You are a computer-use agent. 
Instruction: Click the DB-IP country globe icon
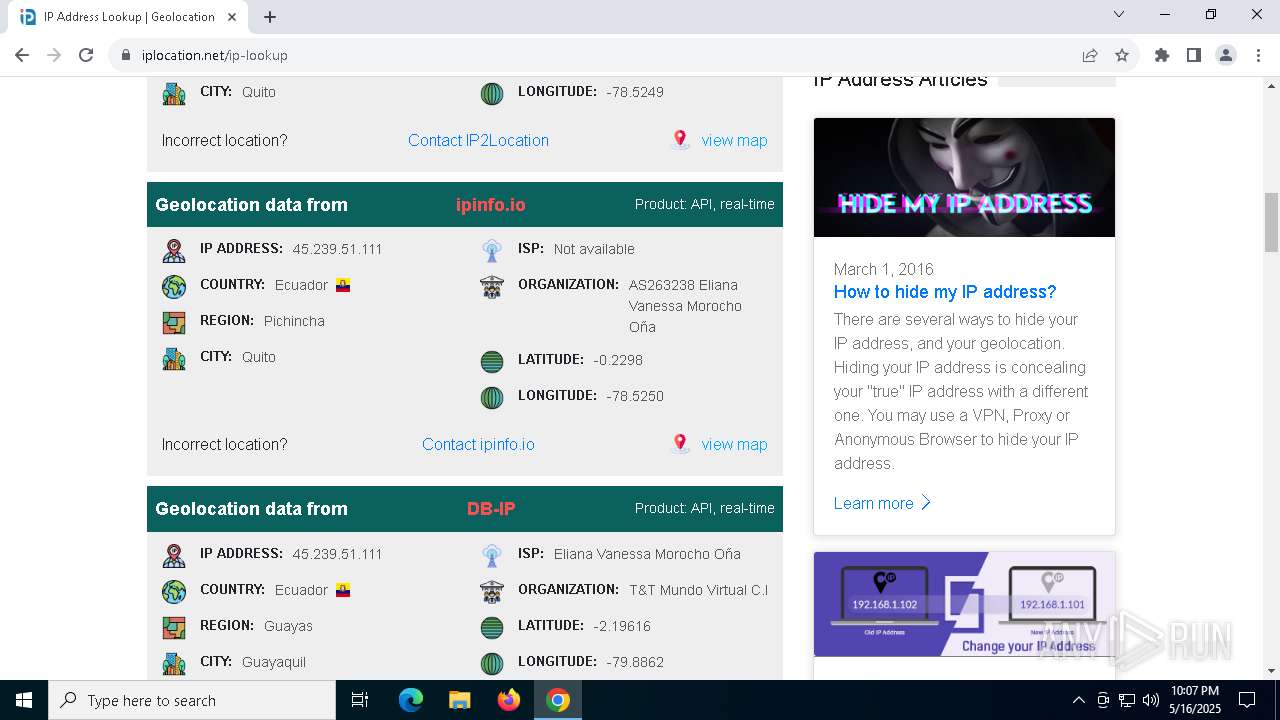pos(174,591)
